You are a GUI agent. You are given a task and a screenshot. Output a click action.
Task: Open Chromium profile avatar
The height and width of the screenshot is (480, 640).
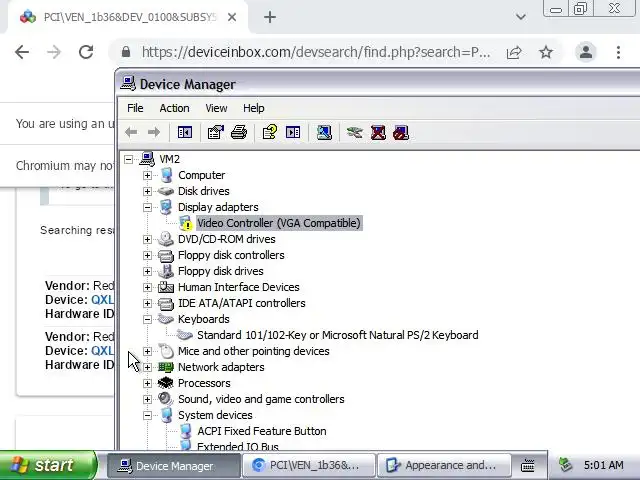tap(586, 52)
